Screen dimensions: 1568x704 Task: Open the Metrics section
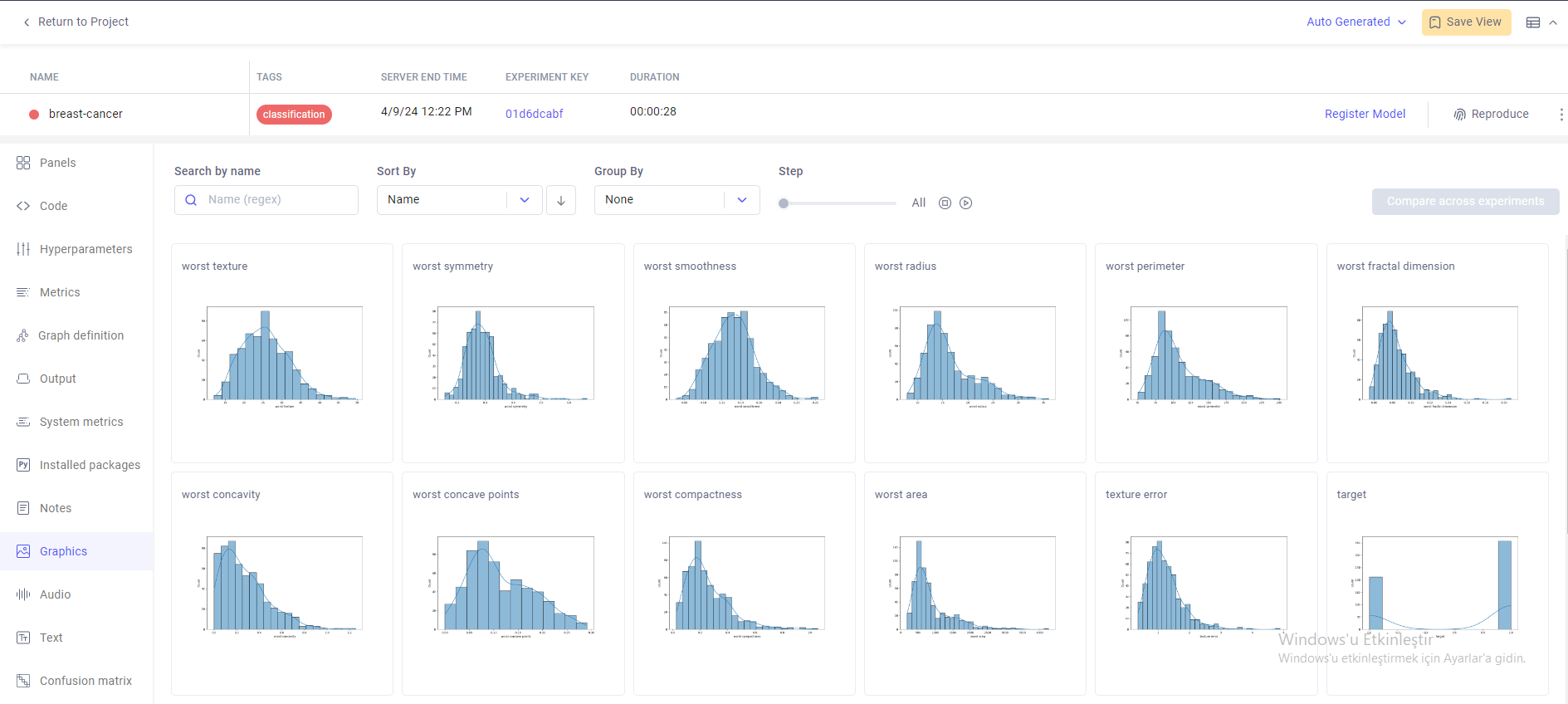76,292
